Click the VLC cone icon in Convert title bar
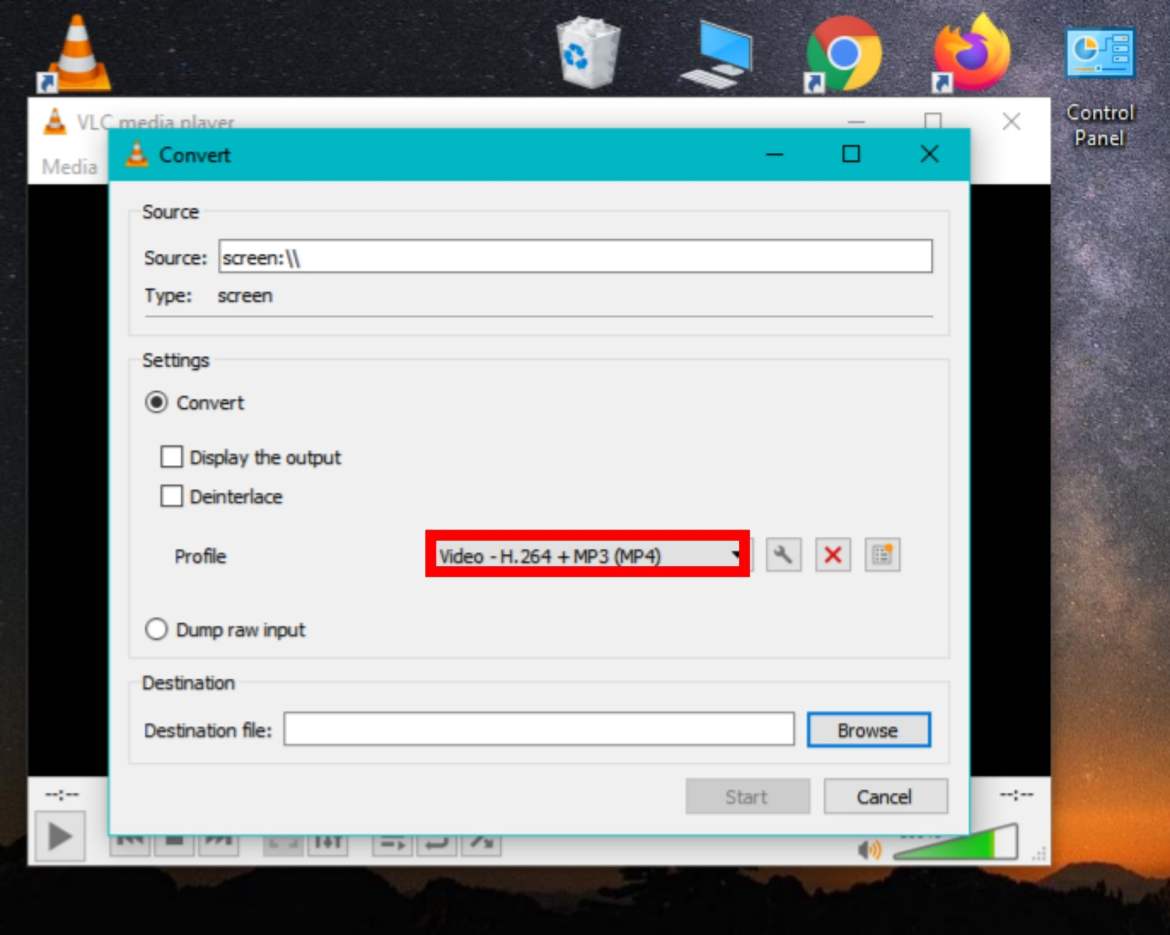This screenshot has height=935, width=1170. coord(137,154)
